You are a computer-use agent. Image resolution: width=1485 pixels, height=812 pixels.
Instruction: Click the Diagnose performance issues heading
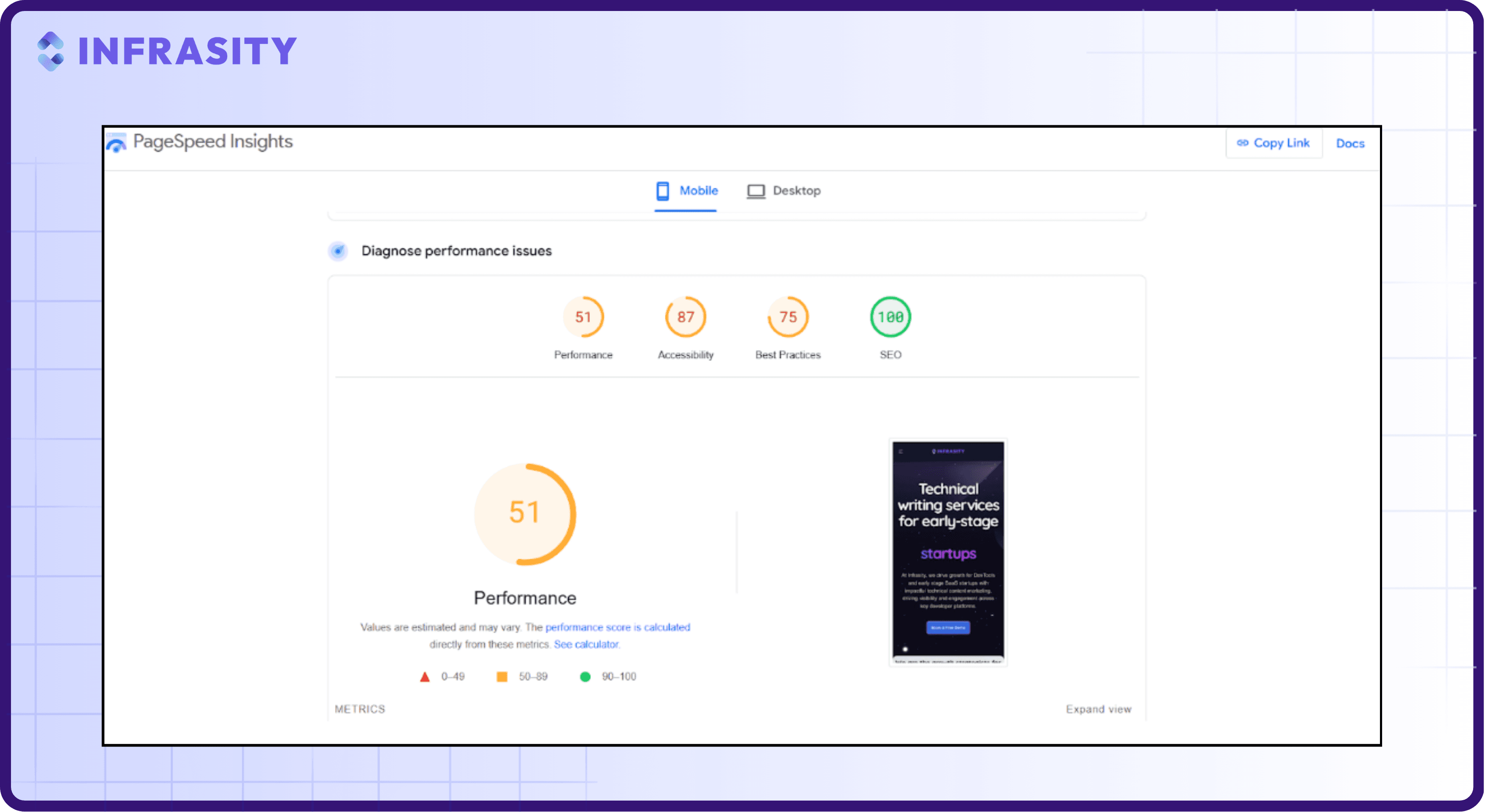pos(457,251)
